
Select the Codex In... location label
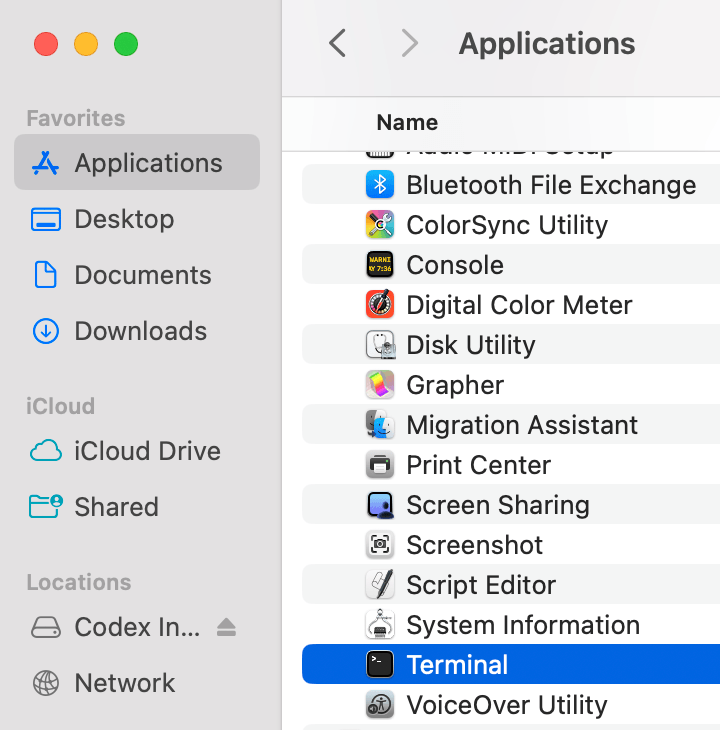[137, 627]
